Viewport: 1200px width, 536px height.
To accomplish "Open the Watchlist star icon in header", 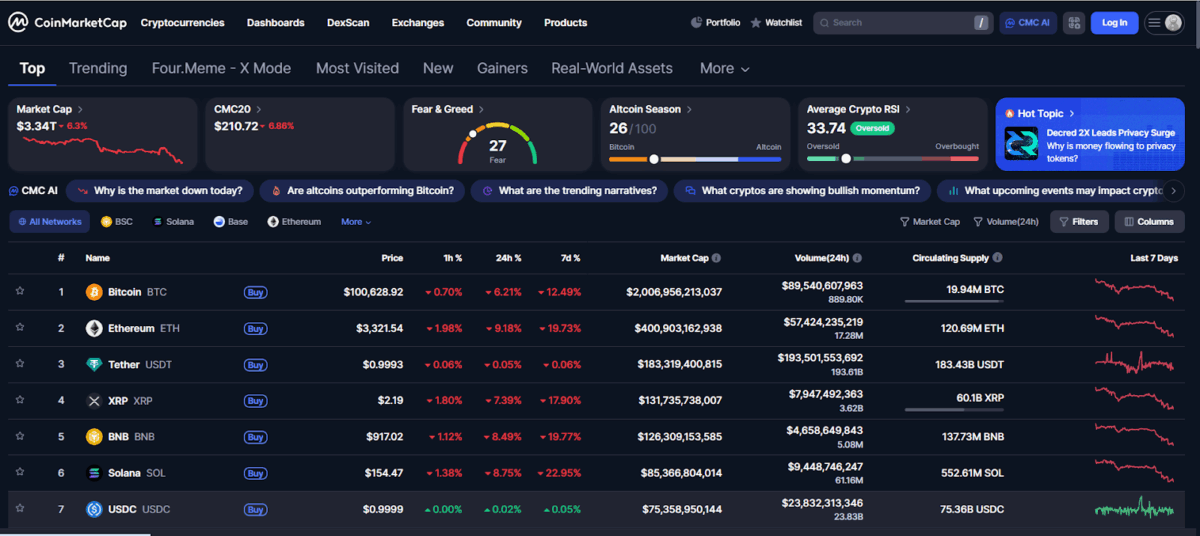I will [x=756, y=22].
